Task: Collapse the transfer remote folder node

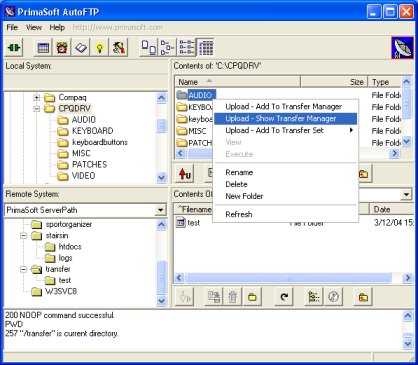Action: 23,269
